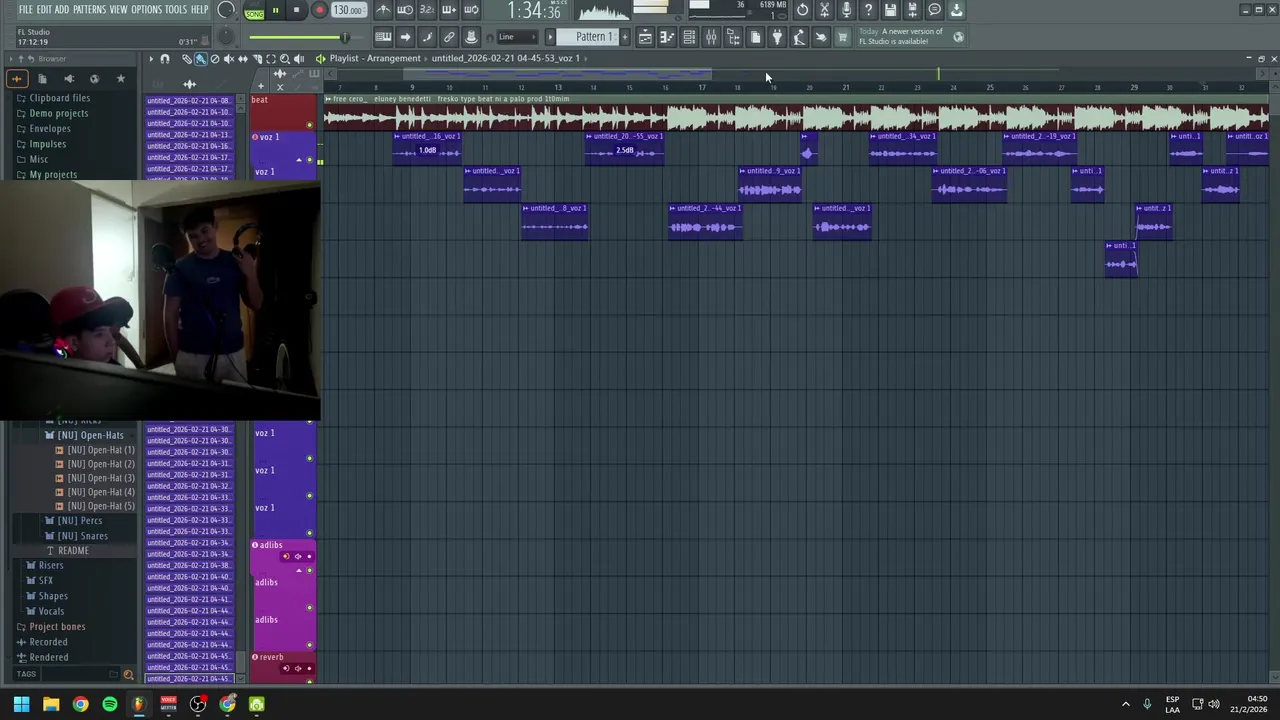1280x720 pixels.
Task: Open the Pattern 1 selector
Action: click(593, 37)
